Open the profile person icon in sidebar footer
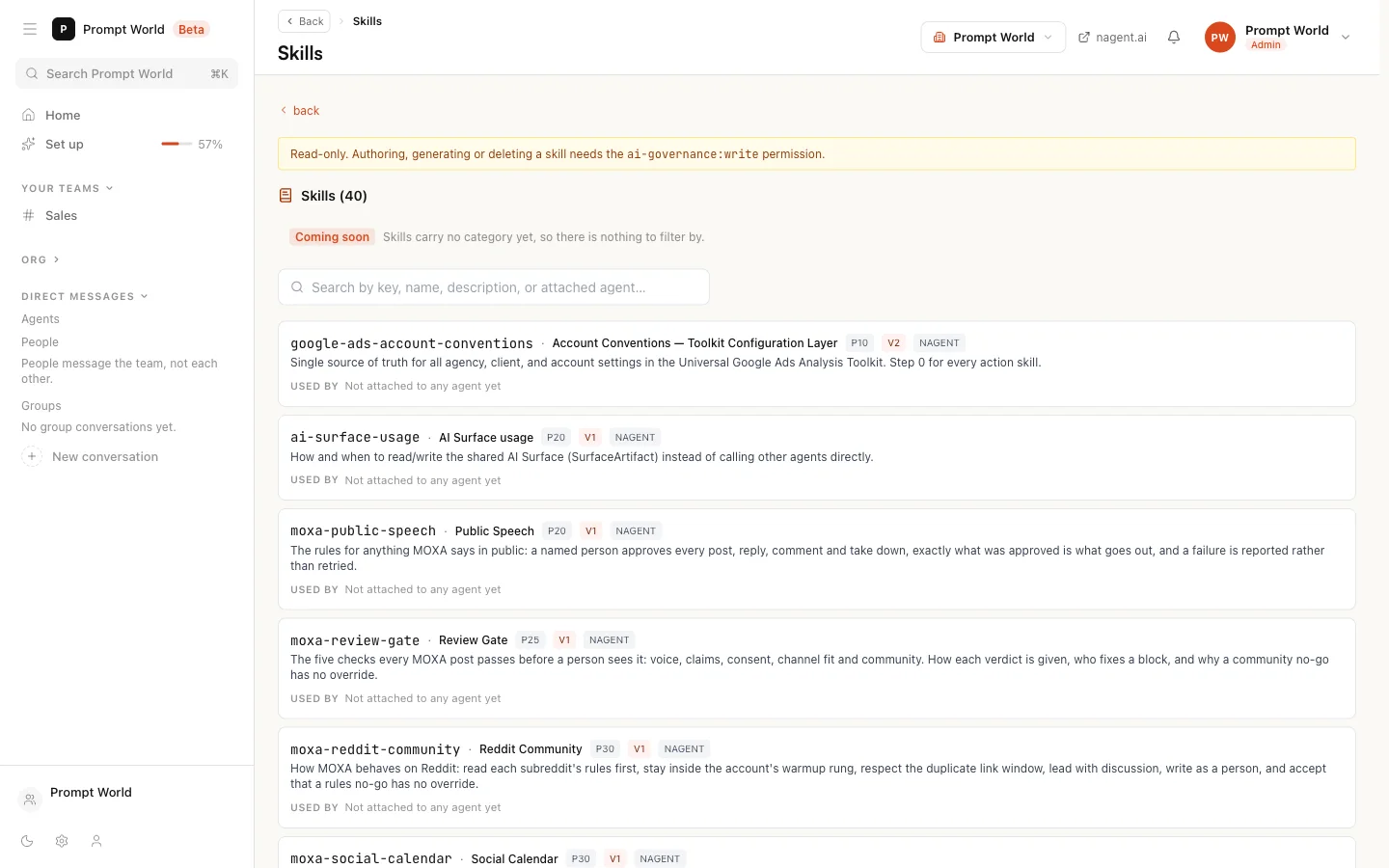This screenshot has height=868, width=1389. click(96, 841)
